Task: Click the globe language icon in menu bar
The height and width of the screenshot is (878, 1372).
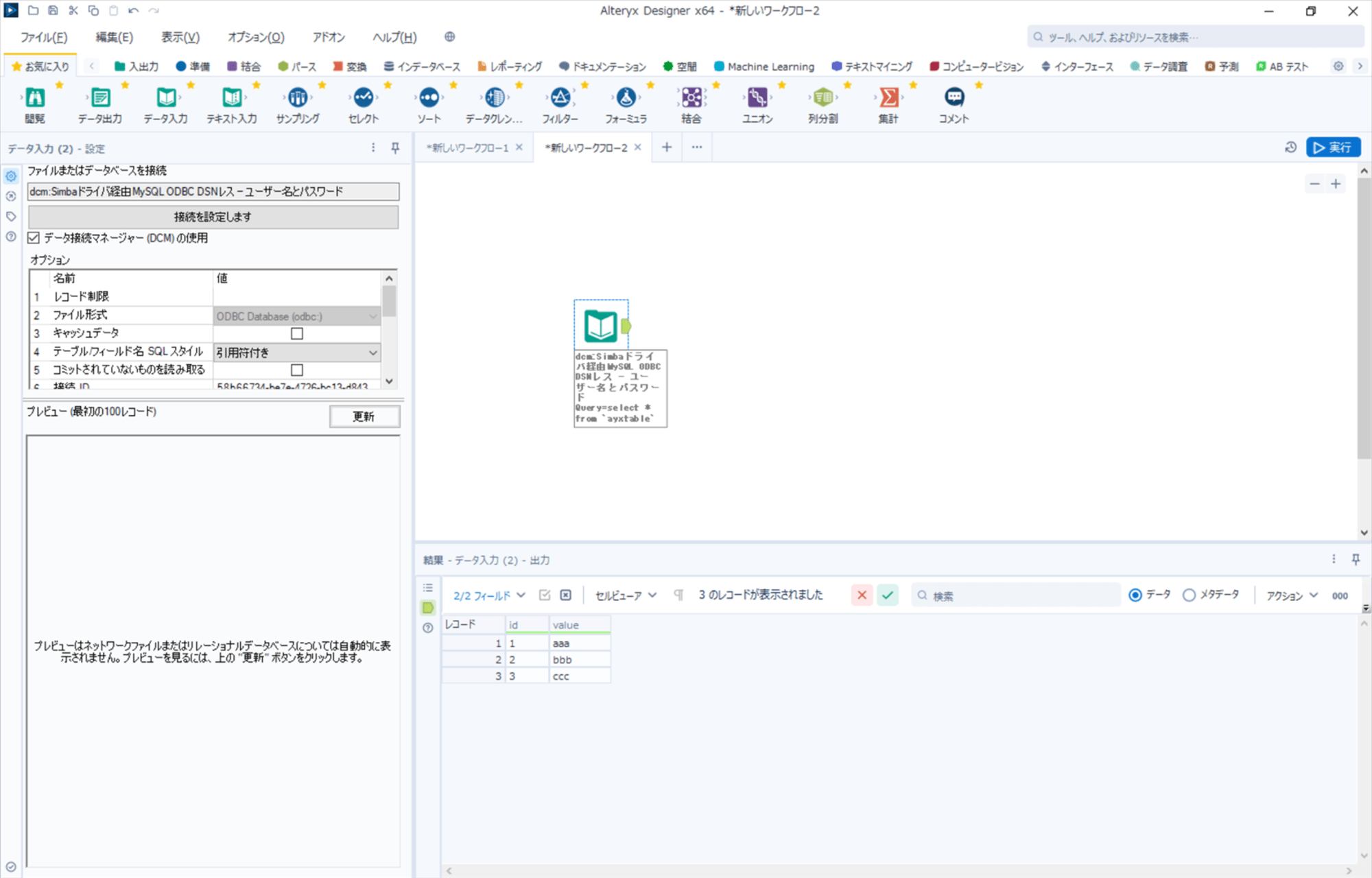Action: tap(449, 37)
